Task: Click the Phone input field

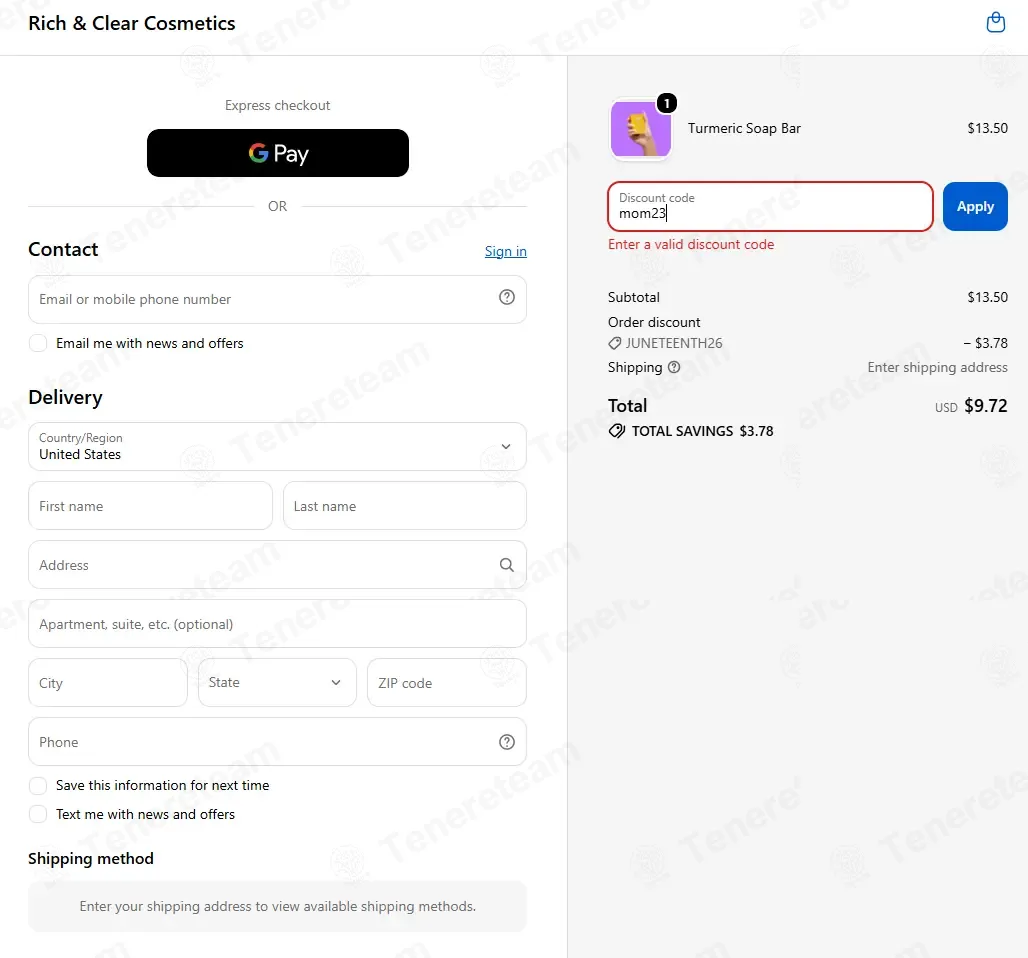Action: tap(277, 742)
